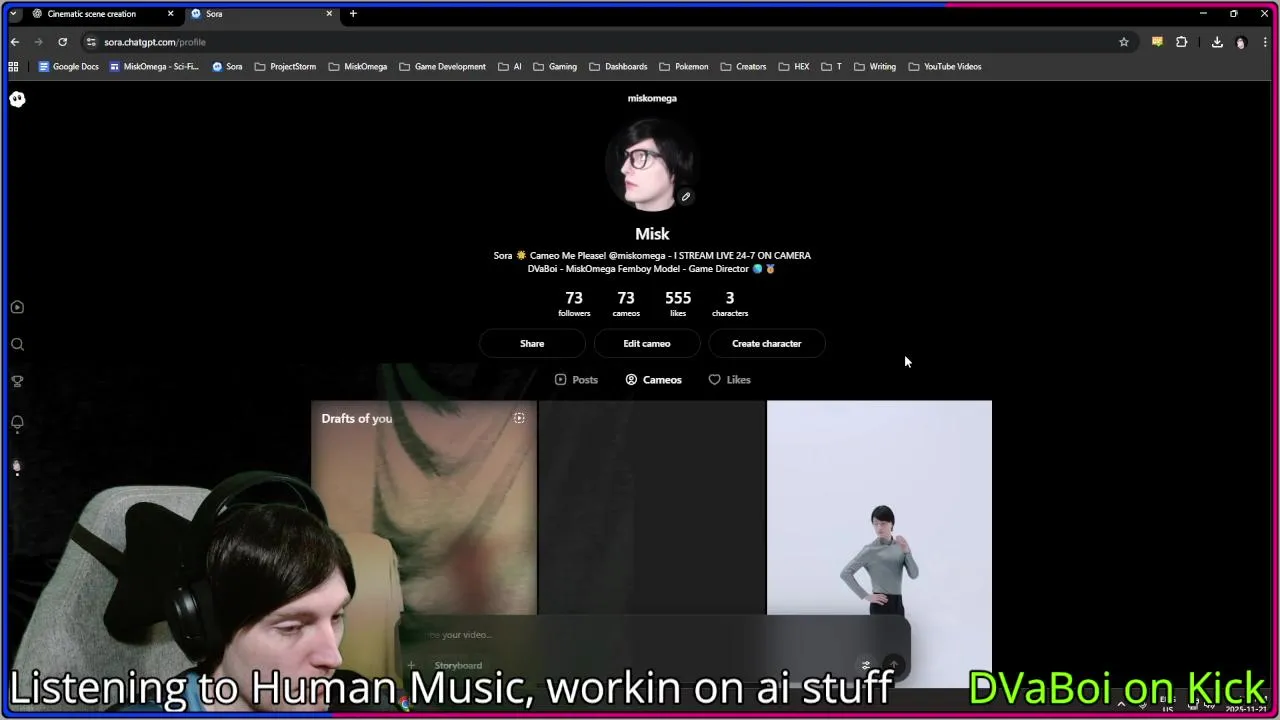Open Dashboards bookmark folder

618,67
